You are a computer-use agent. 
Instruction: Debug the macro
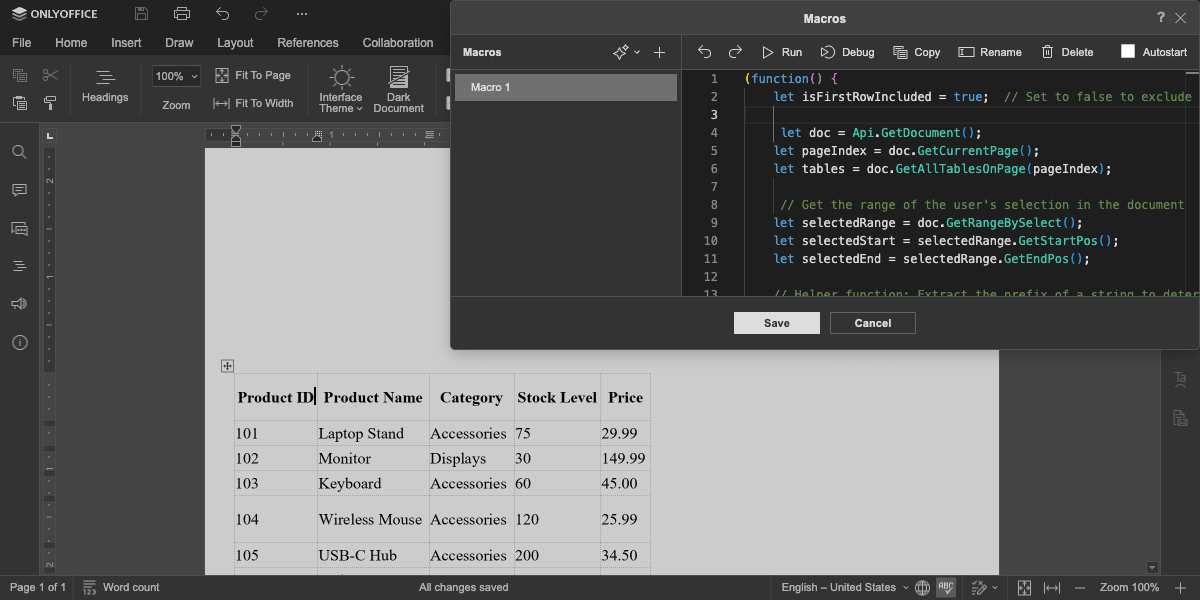point(847,52)
